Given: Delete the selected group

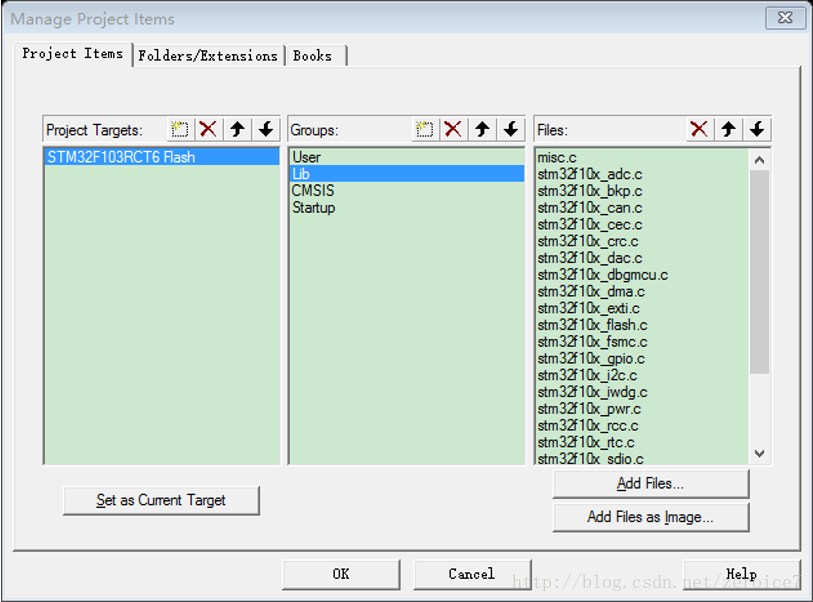Looking at the screenshot, I should coord(453,129).
